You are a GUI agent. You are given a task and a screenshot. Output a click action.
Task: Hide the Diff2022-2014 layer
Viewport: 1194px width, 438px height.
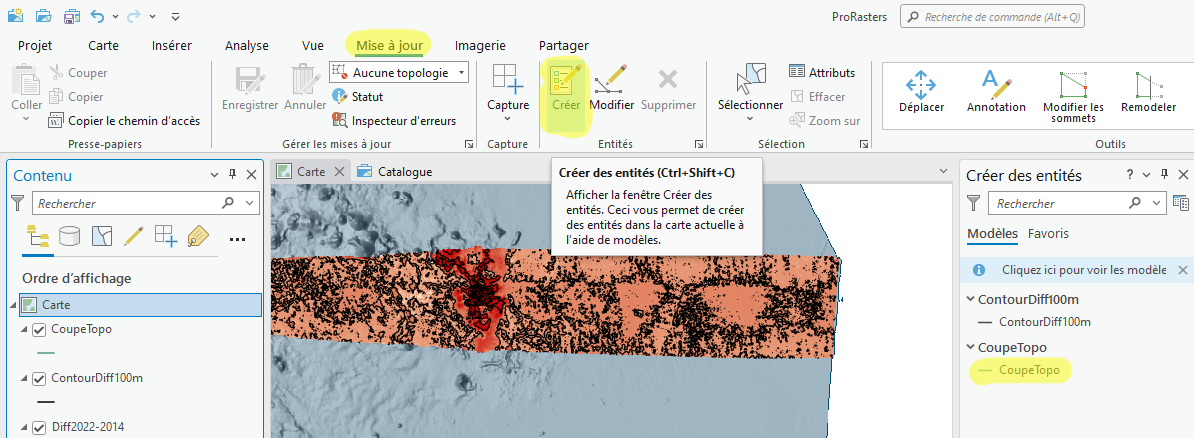coord(40,427)
